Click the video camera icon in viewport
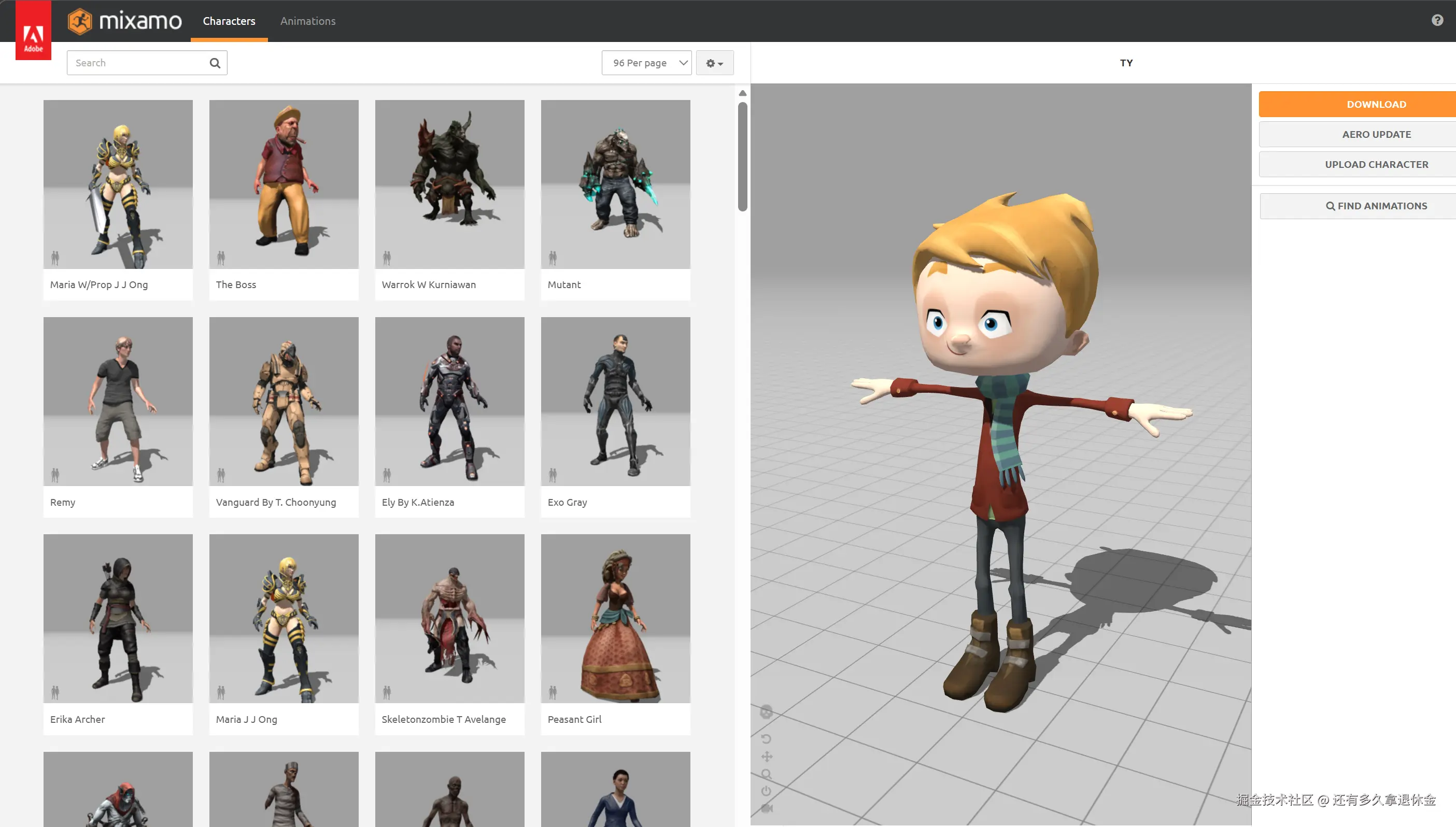The width and height of the screenshot is (1456, 827). point(767,808)
